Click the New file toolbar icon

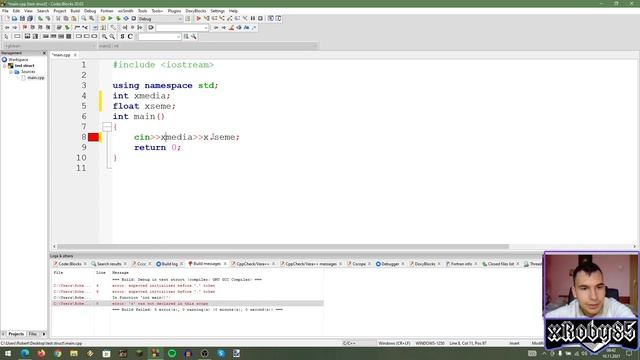coord(7,19)
